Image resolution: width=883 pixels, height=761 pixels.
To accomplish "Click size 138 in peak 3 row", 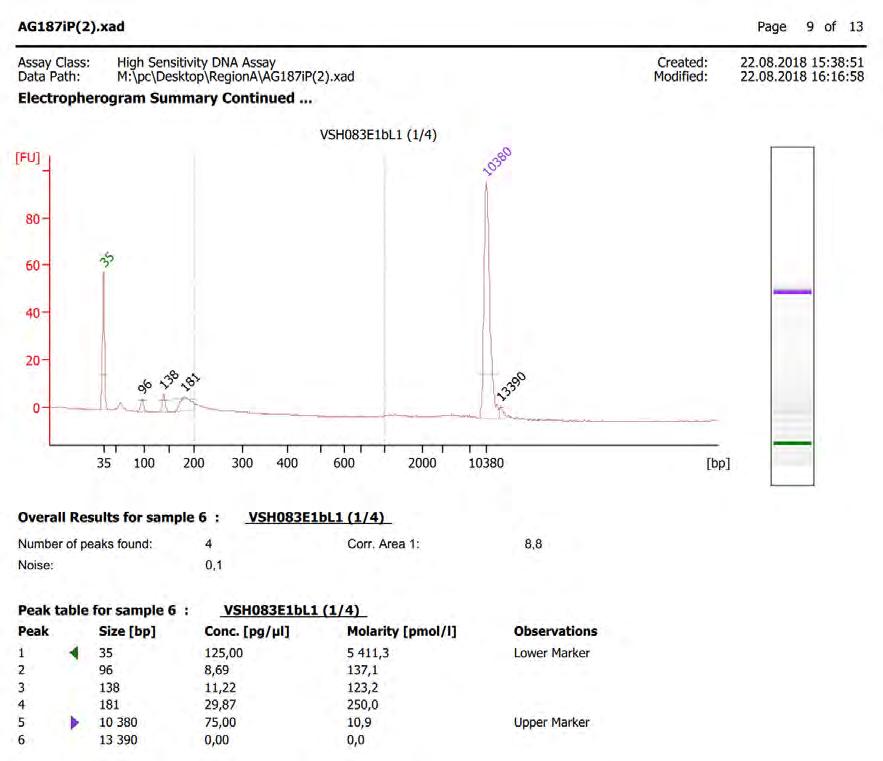I will pyautogui.click(x=109, y=688).
